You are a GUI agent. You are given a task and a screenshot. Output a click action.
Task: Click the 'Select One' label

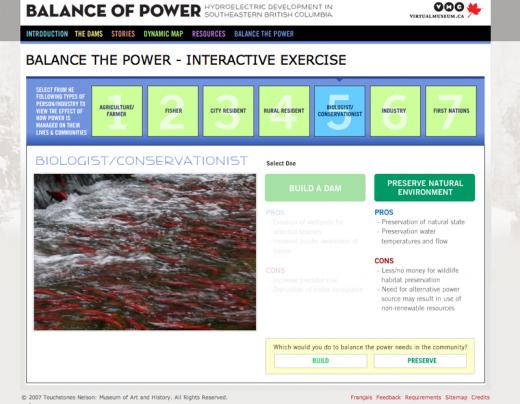[x=281, y=163]
